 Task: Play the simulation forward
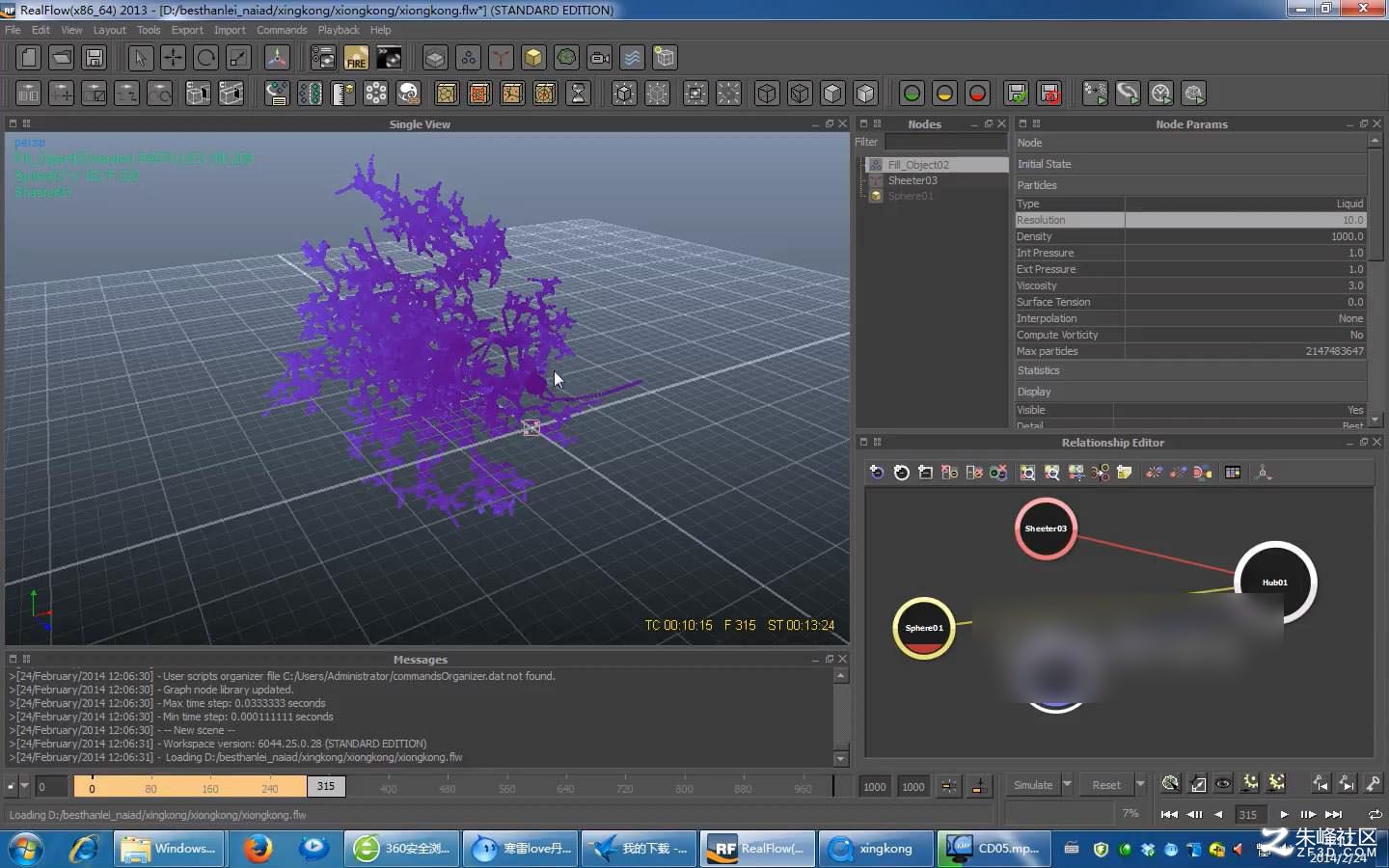click(x=1284, y=814)
